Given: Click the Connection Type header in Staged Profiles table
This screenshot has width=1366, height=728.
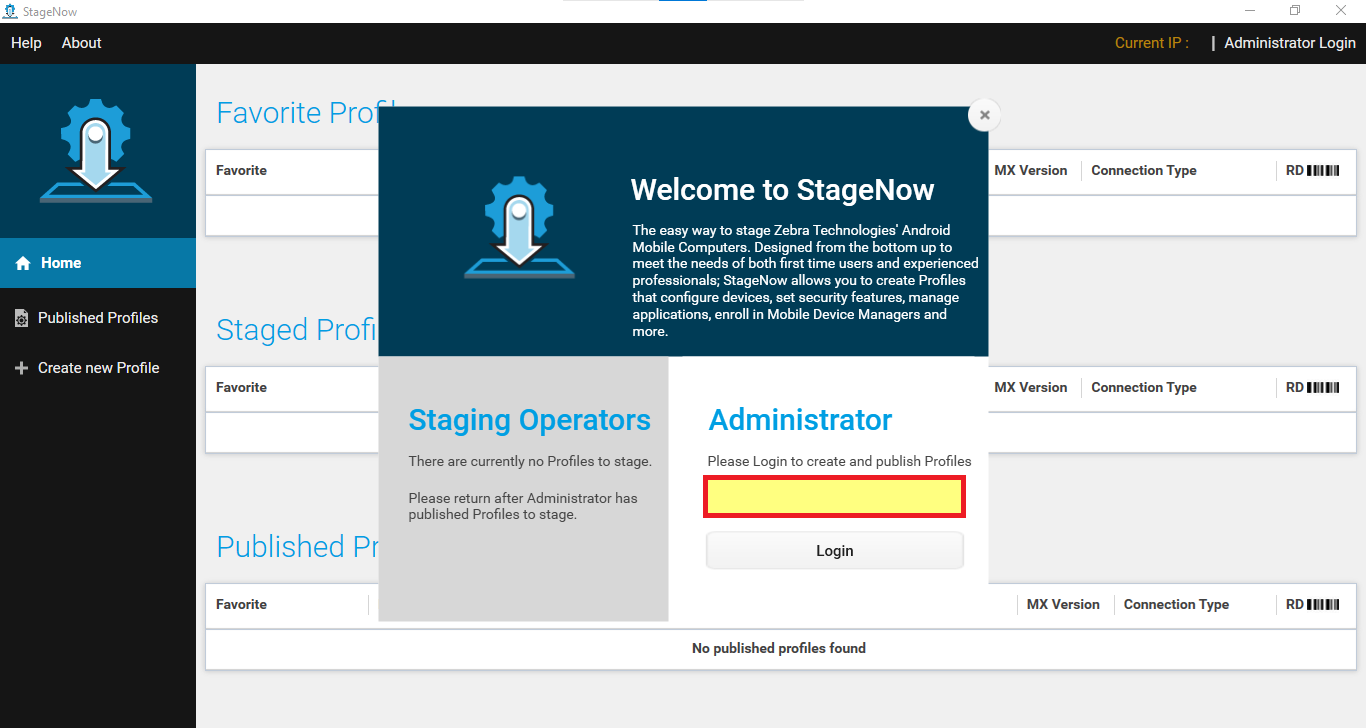Looking at the screenshot, I should [x=1144, y=387].
